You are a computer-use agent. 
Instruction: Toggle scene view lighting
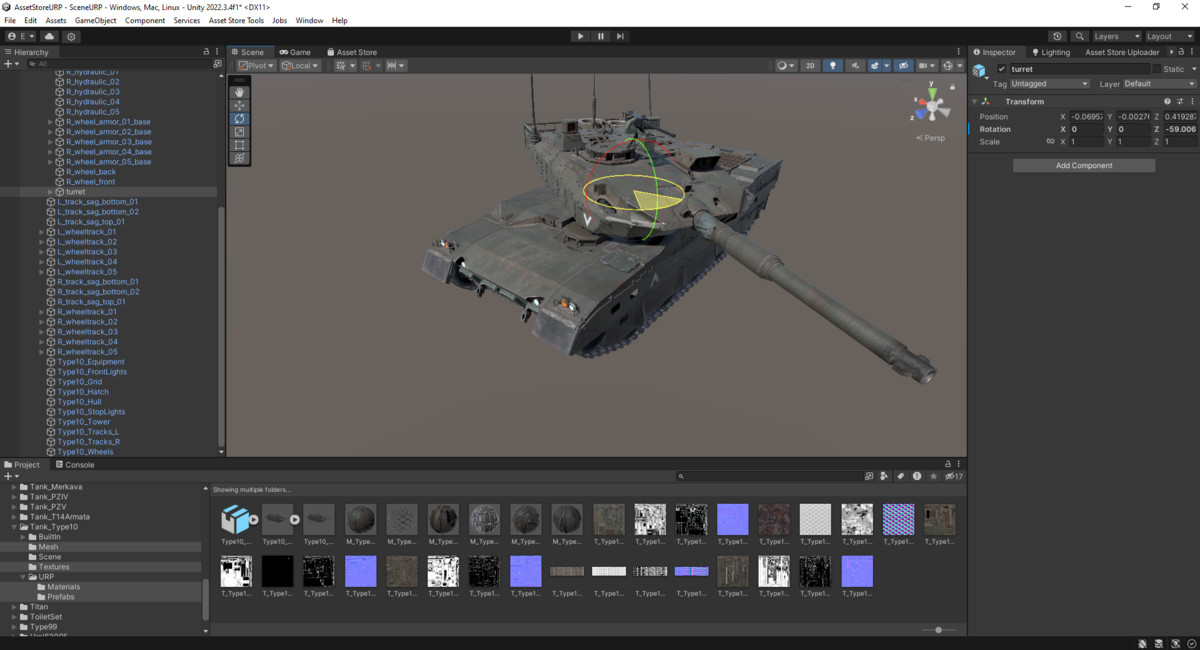coord(833,65)
